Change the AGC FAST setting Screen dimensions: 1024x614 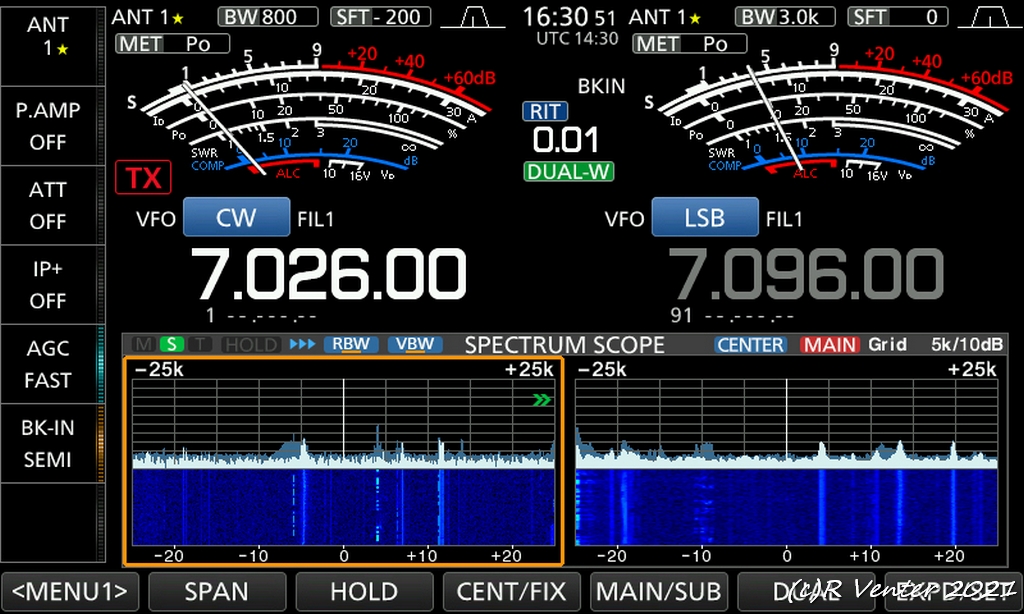point(52,364)
